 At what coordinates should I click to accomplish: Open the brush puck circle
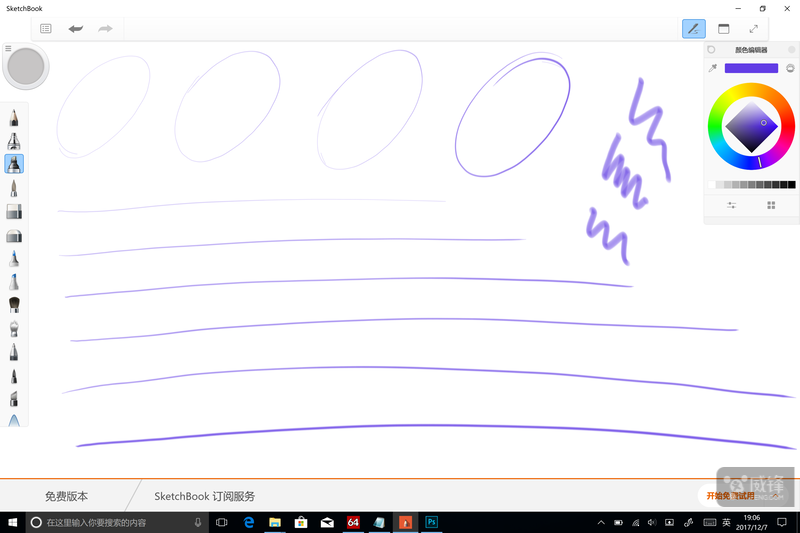pyautogui.click(x=26, y=67)
